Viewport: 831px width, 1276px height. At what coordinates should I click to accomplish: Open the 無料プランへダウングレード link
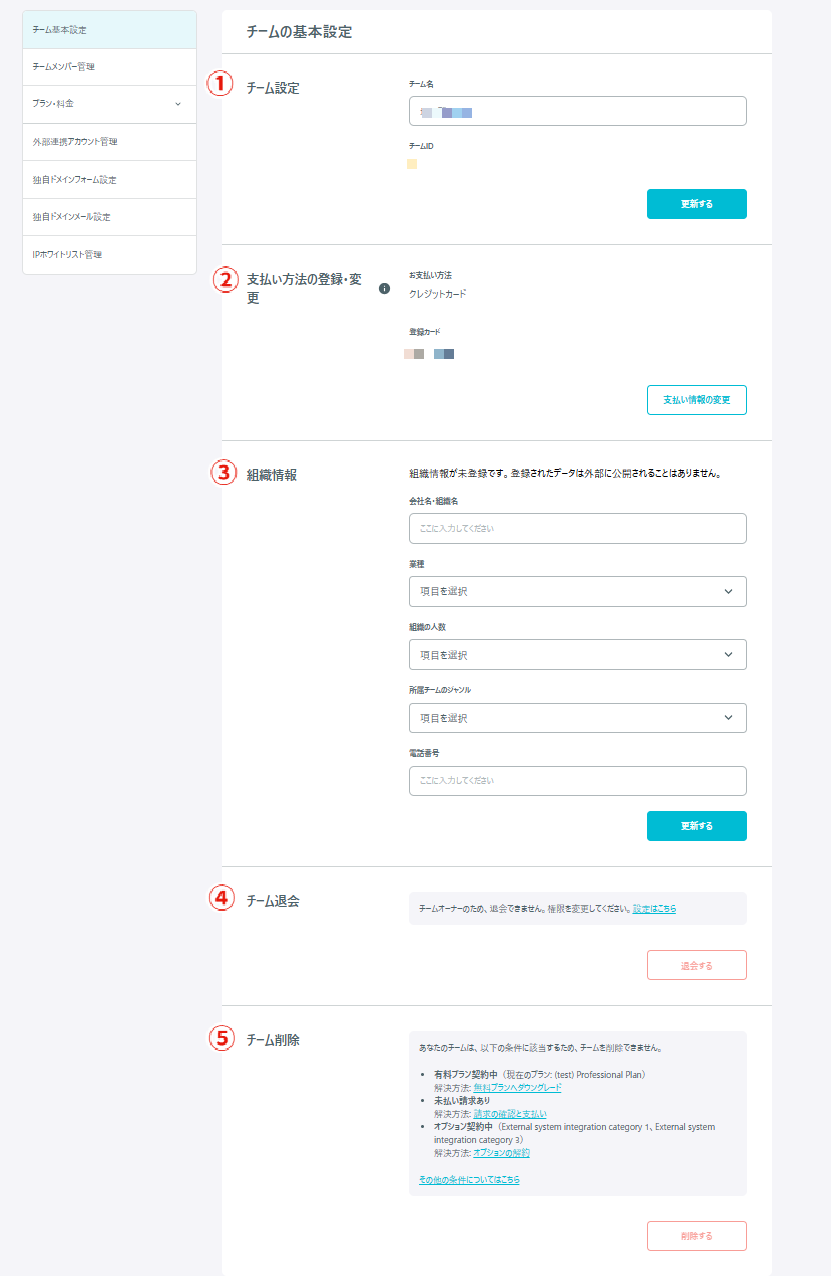517,1088
